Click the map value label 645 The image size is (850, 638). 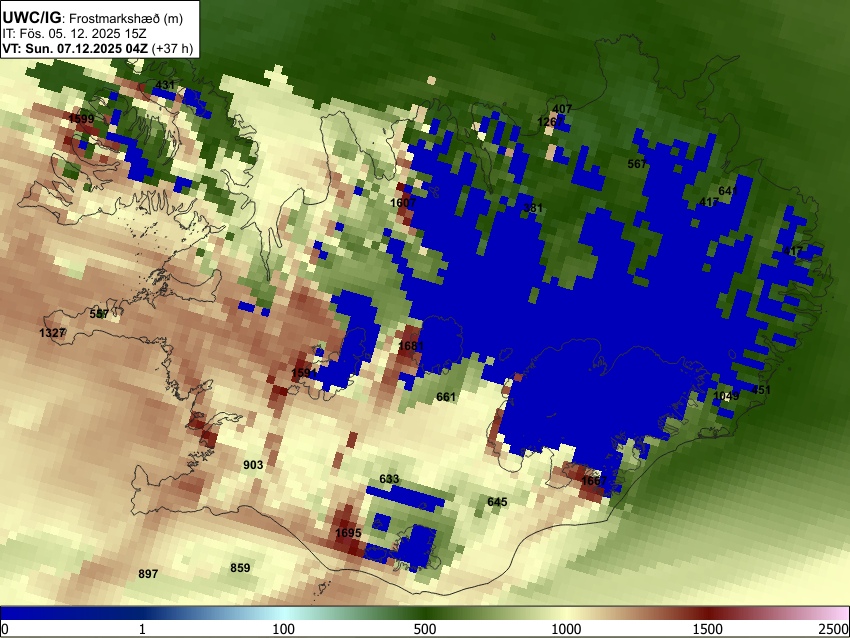[x=497, y=501]
